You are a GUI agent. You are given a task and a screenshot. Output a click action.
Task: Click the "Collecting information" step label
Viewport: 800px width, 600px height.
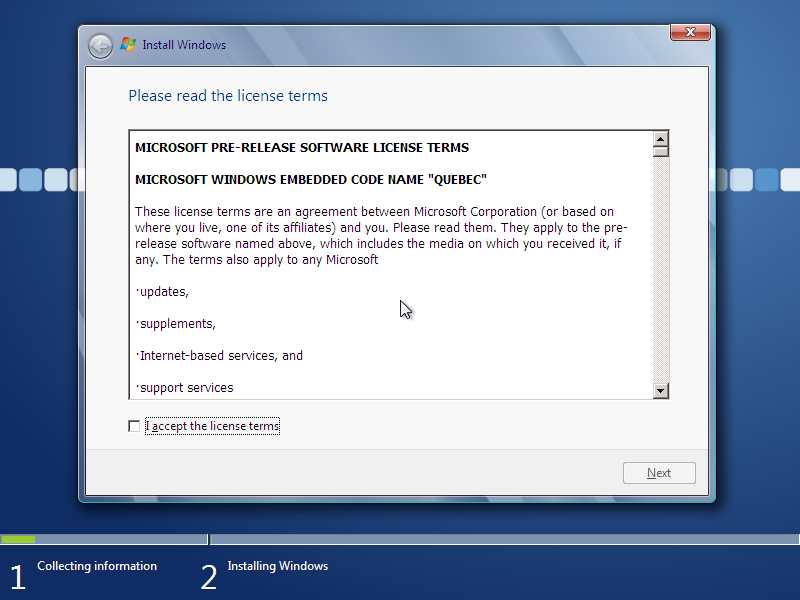(97, 566)
